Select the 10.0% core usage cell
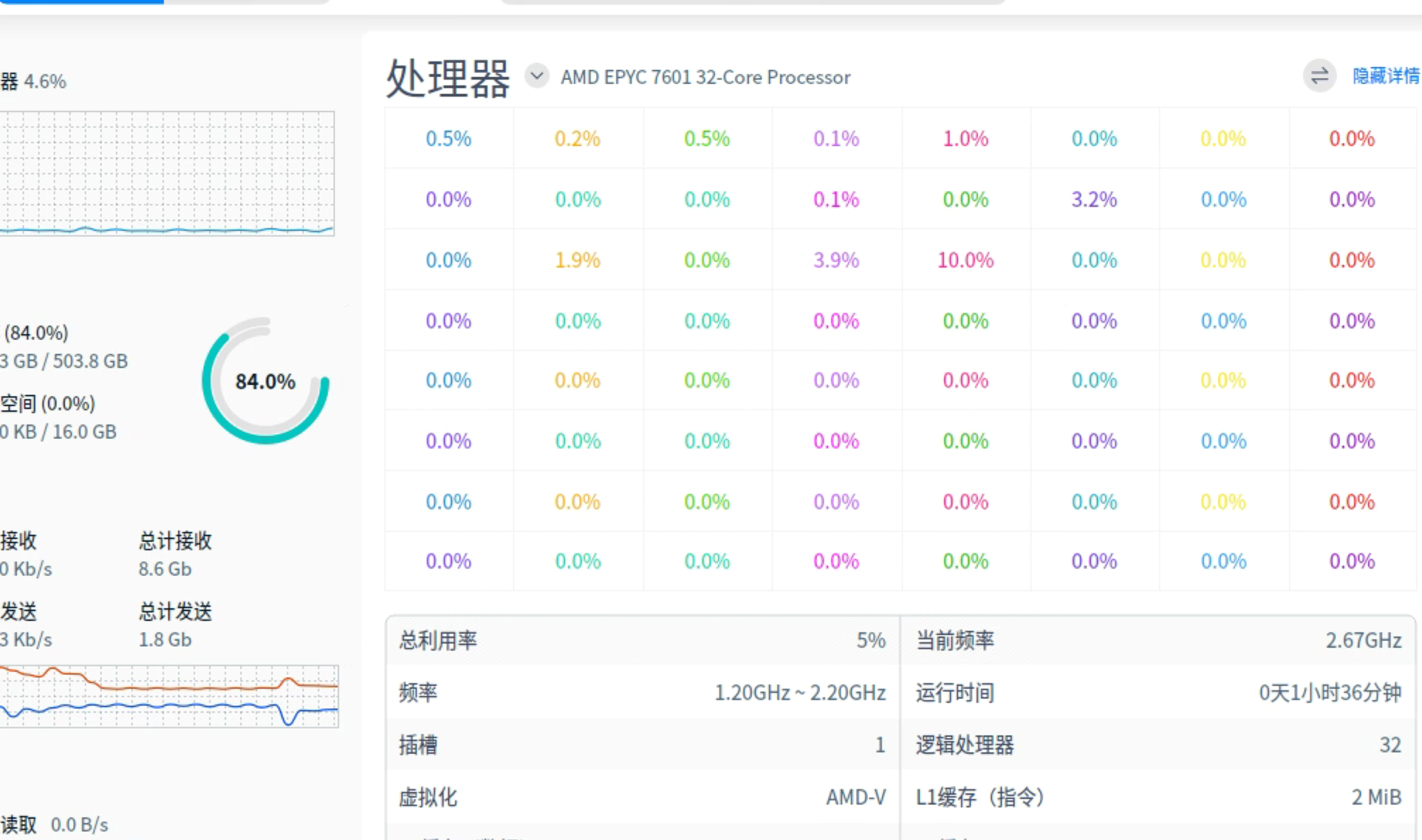 pos(965,260)
